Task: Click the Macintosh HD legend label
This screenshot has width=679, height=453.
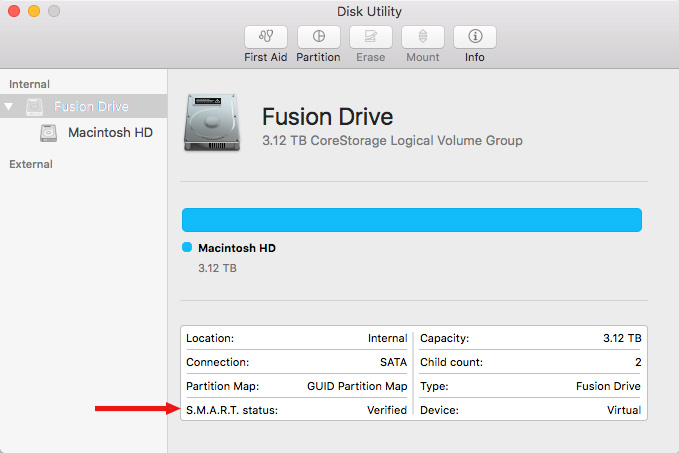Action: pyautogui.click(x=237, y=248)
